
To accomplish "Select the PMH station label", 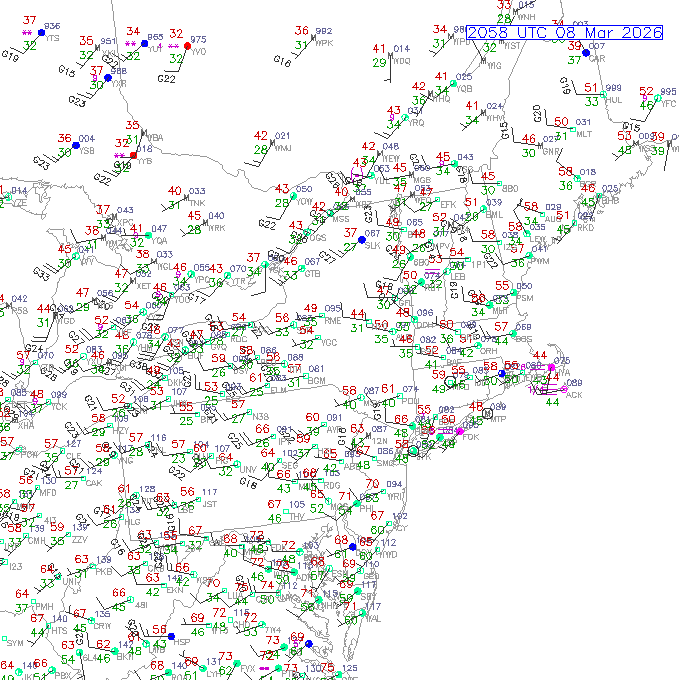I will [45, 606].
